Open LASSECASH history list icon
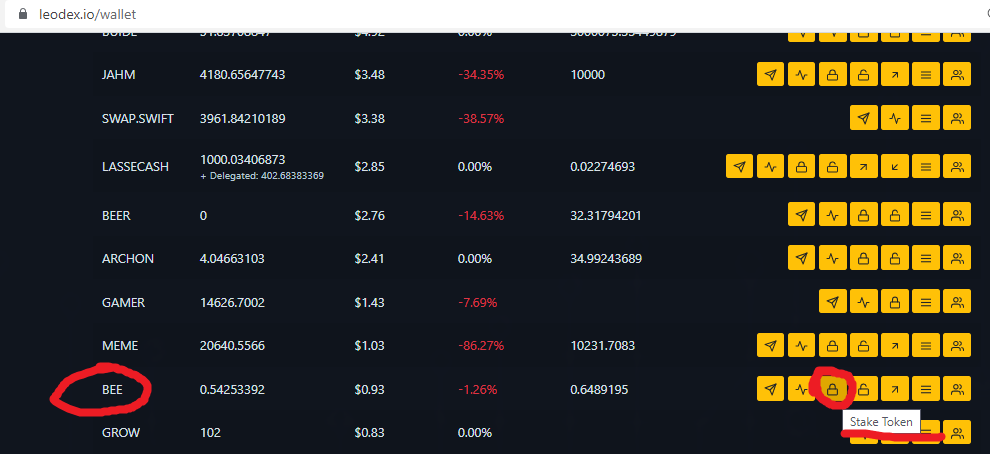Image resolution: width=990 pixels, height=454 pixels. point(926,167)
